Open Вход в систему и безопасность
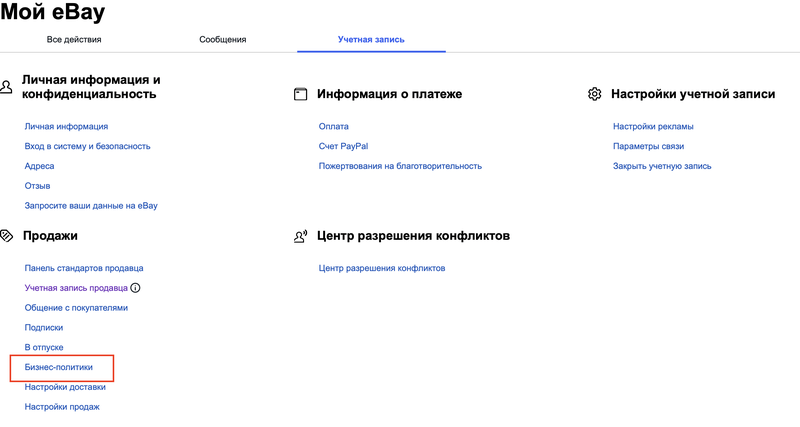Image resolution: width=800 pixels, height=427 pixels. [x=87, y=146]
